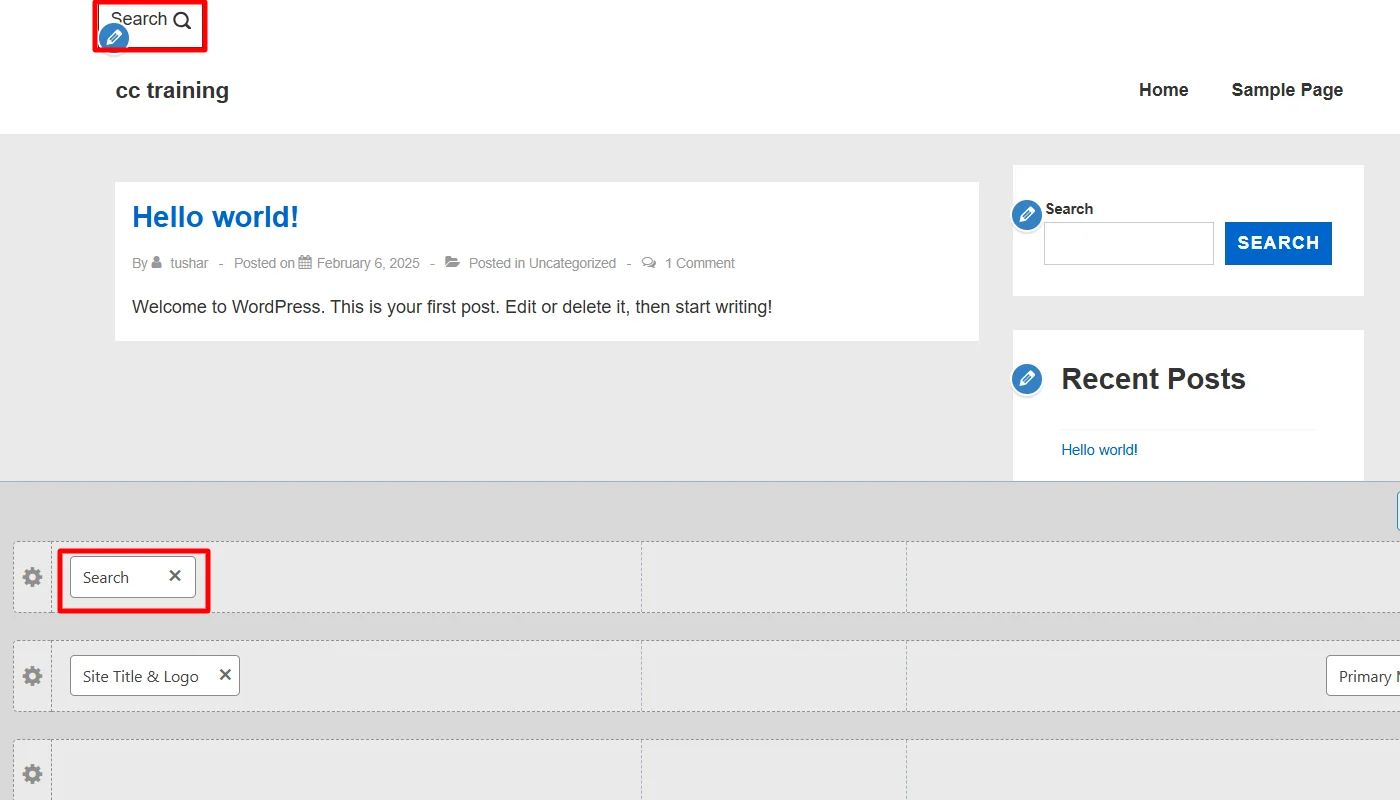Select the Site Title & Logo element

pos(155,676)
